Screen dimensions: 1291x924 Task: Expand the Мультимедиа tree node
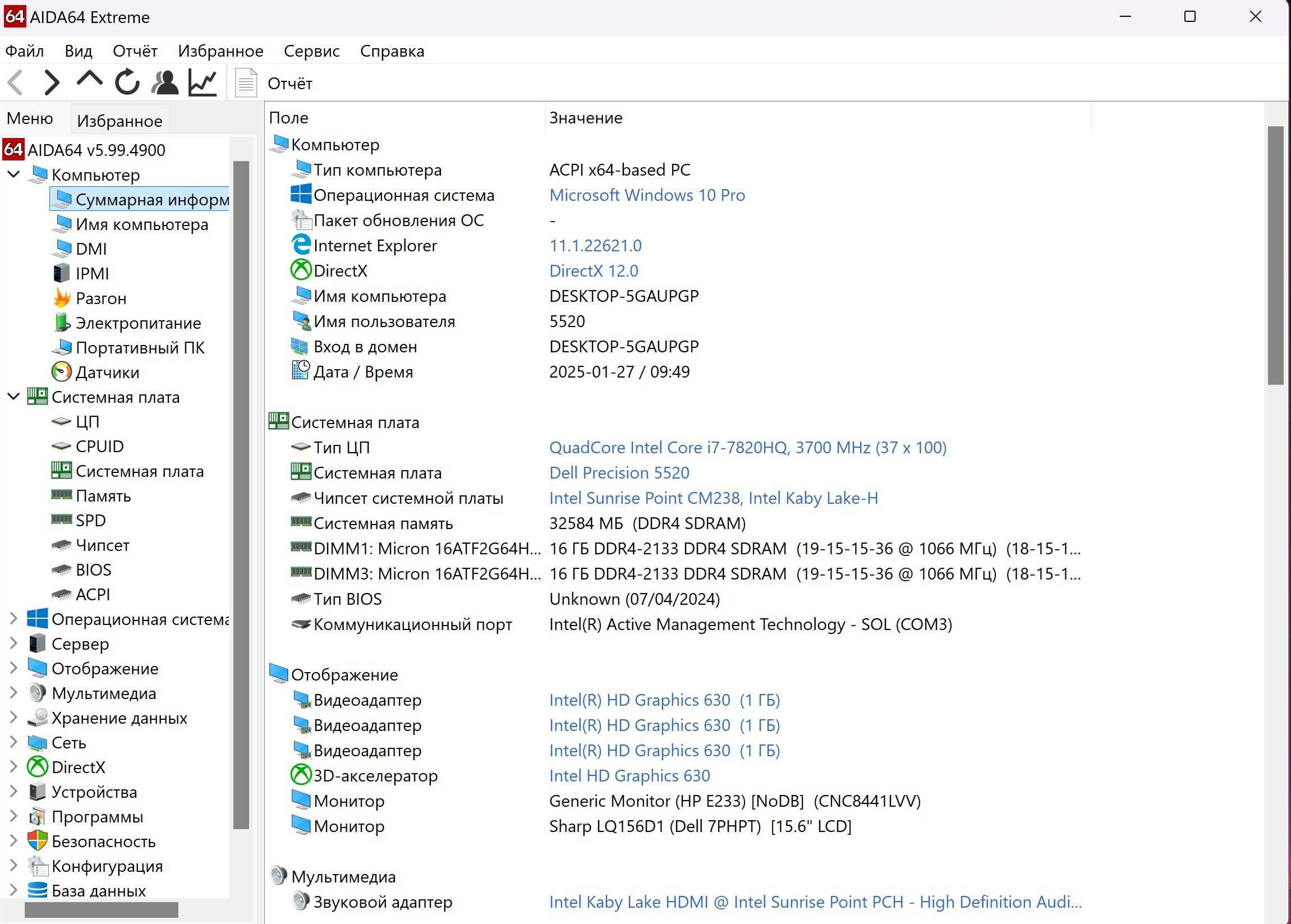point(13,692)
